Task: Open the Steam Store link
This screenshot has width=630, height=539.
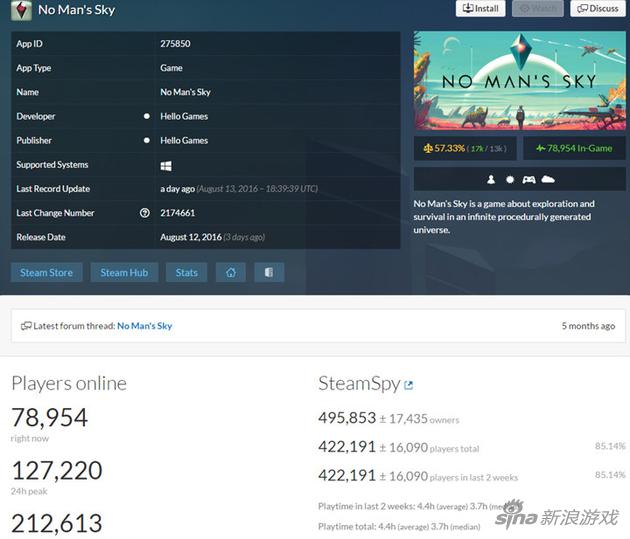Action: pos(47,273)
